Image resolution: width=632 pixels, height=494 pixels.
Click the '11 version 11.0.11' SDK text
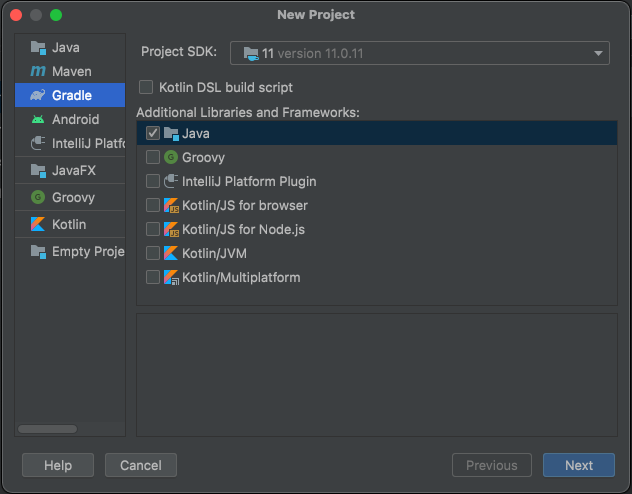click(x=313, y=53)
